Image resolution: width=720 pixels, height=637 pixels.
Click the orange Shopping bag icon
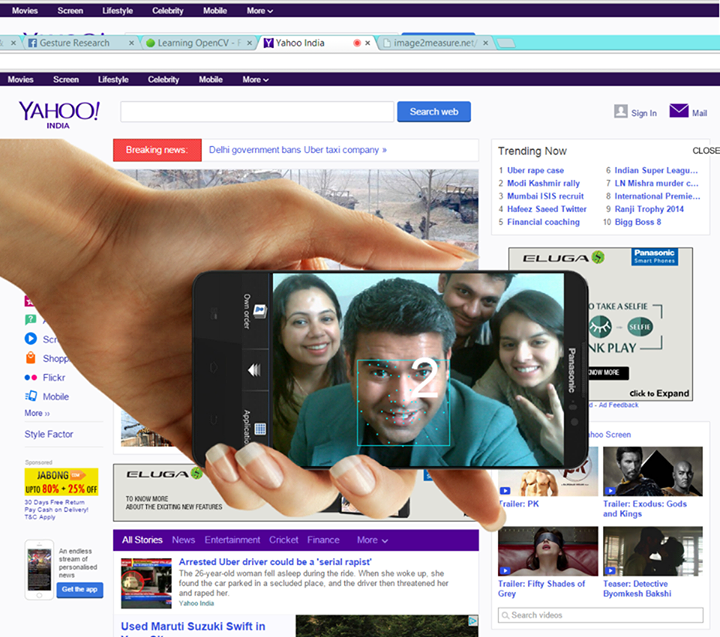[31, 358]
